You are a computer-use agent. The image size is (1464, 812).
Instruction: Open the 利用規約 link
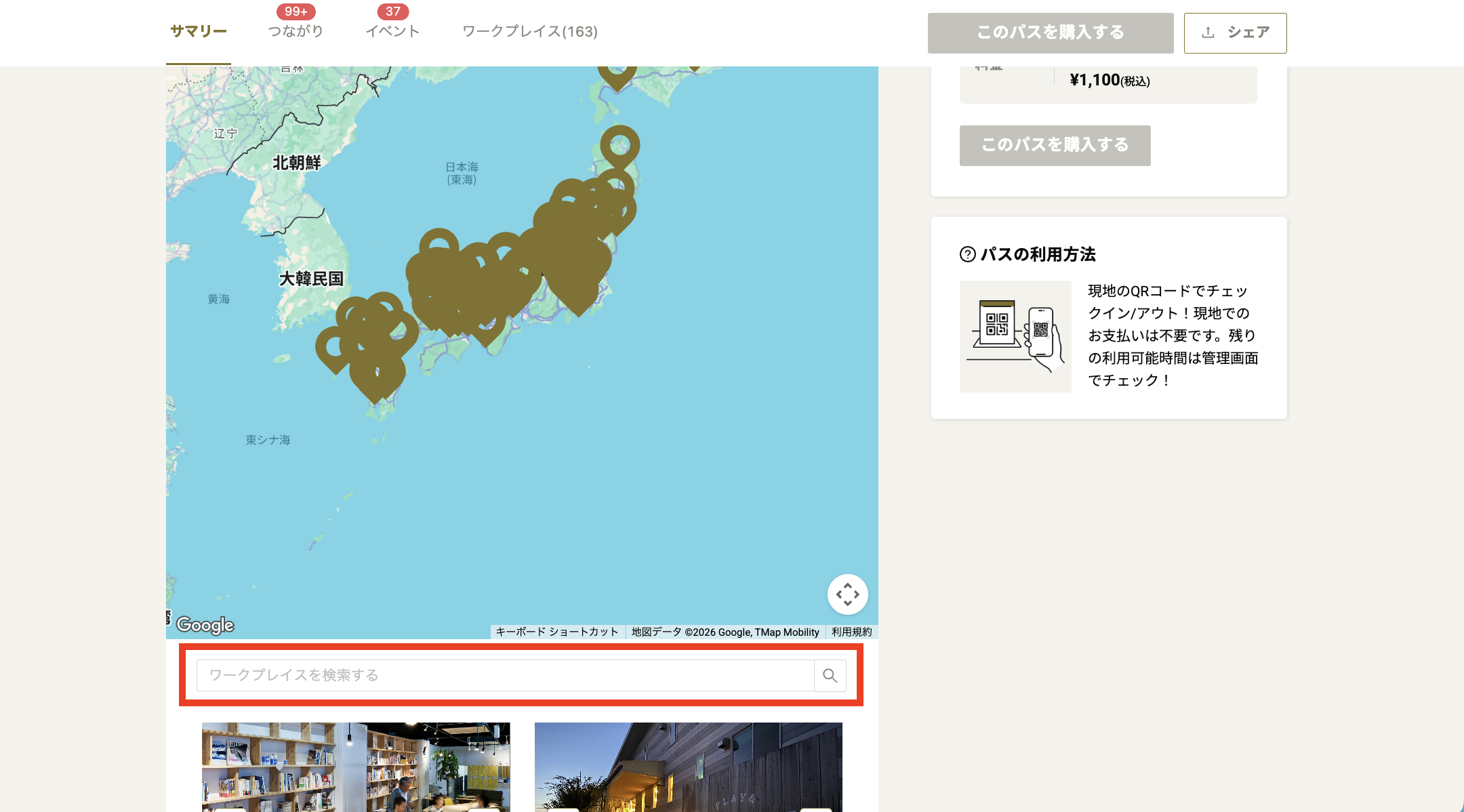pos(853,632)
